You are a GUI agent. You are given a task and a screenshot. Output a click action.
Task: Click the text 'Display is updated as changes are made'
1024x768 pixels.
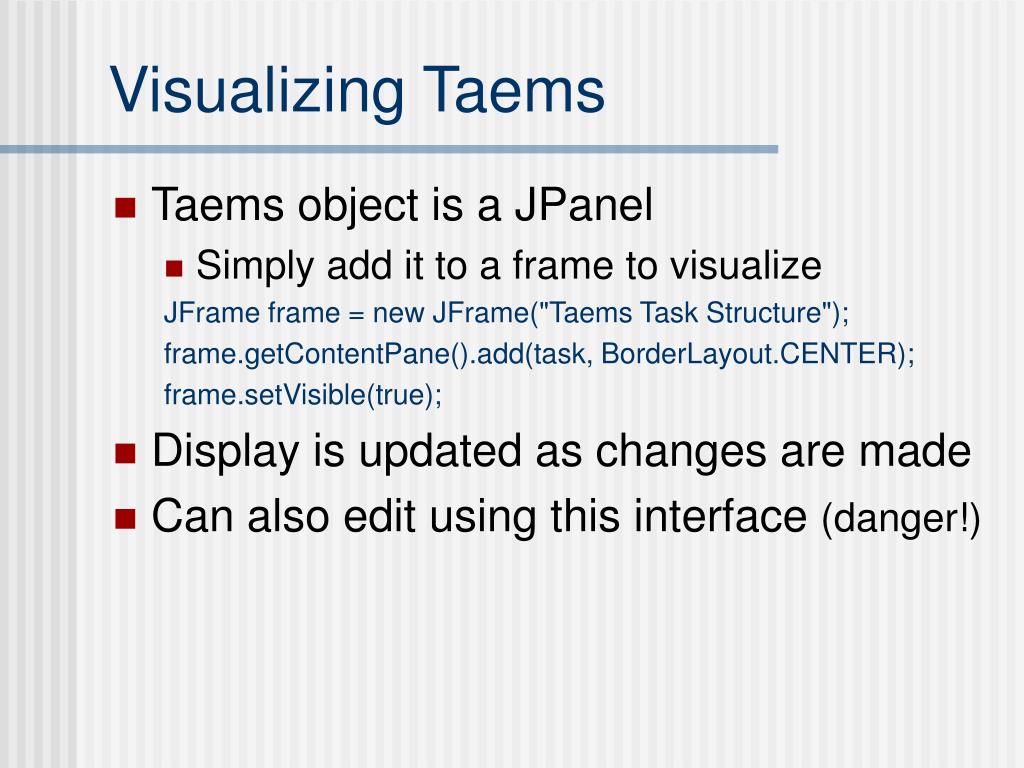(x=562, y=452)
